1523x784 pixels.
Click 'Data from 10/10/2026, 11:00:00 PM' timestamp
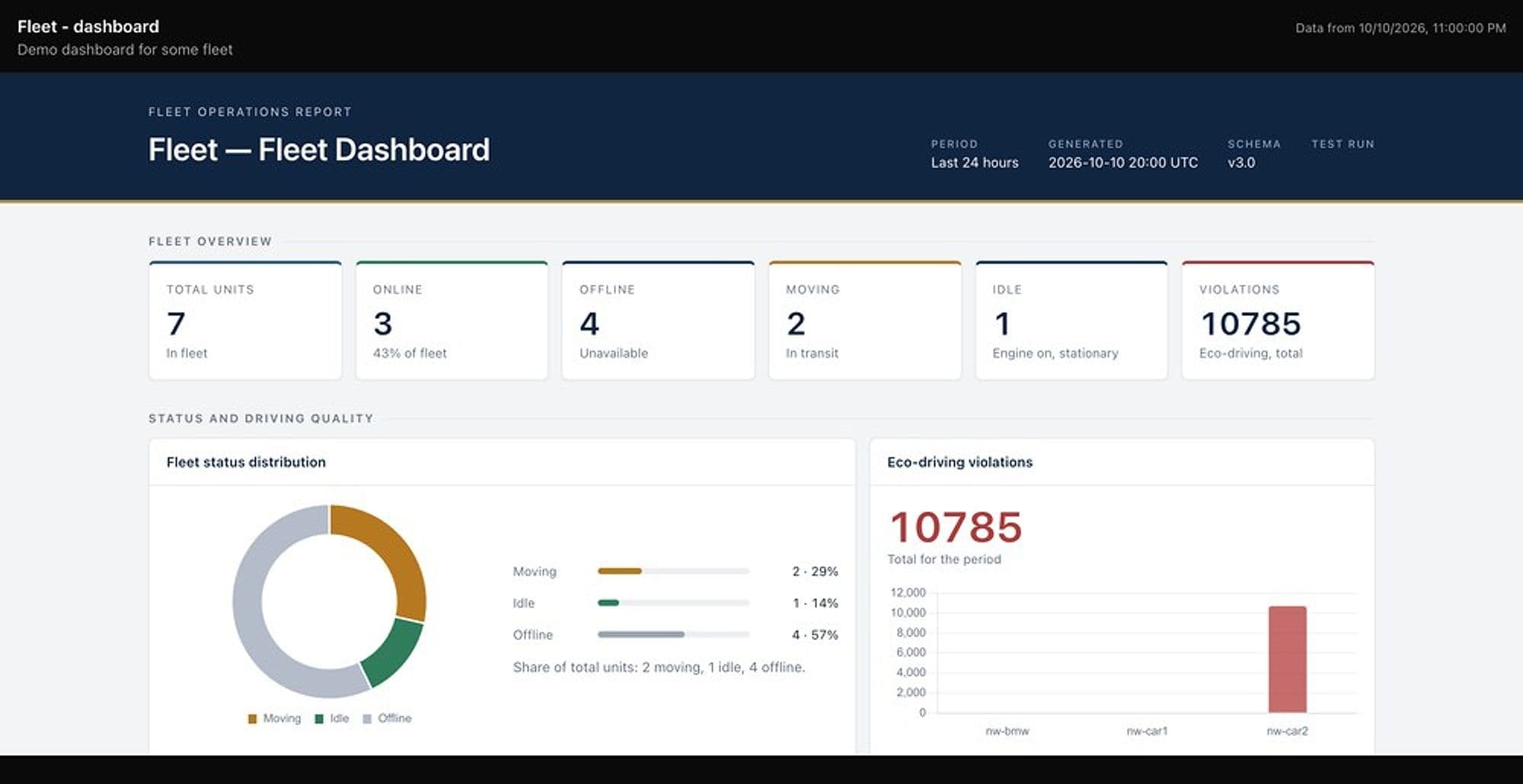click(x=1400, y=28)
